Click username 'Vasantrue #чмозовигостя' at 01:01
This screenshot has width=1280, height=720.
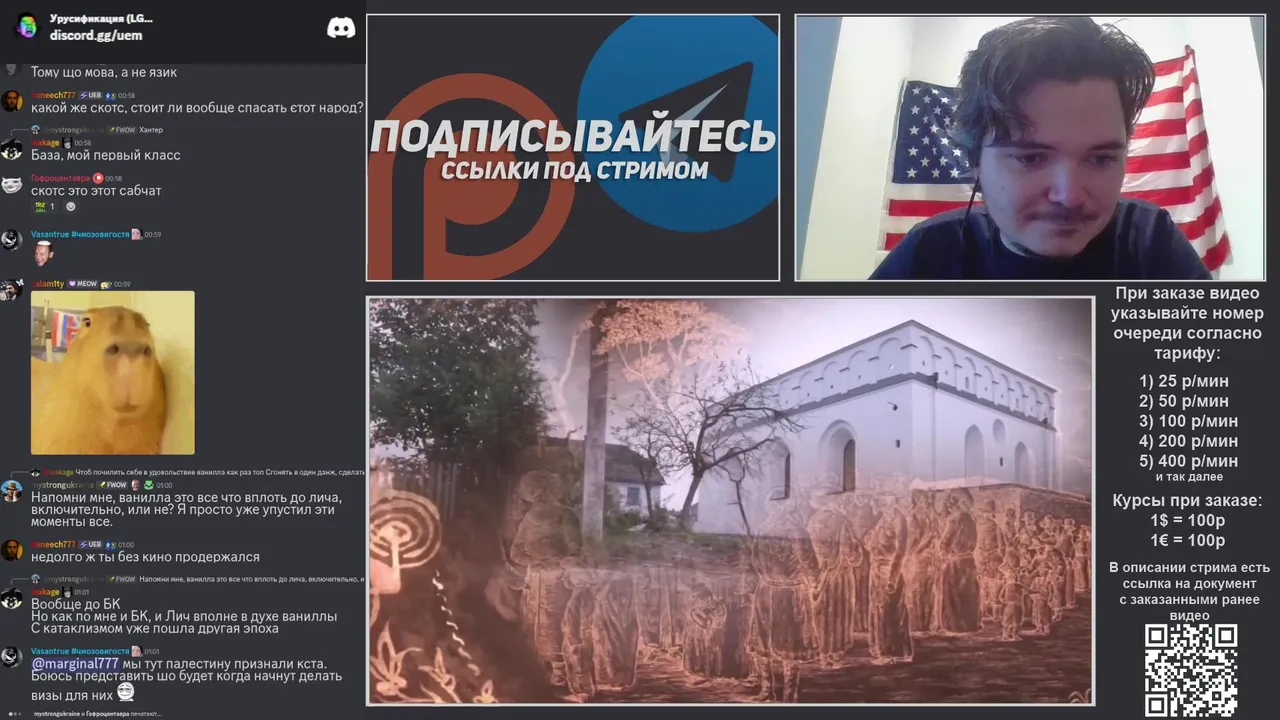[x=80, y=651]
